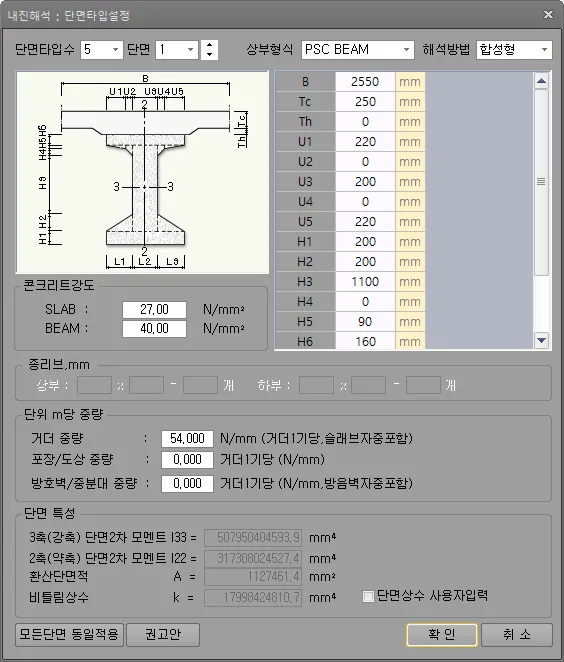
Task: Click the I22 moment of inertia field
Action: coord(253,559)
